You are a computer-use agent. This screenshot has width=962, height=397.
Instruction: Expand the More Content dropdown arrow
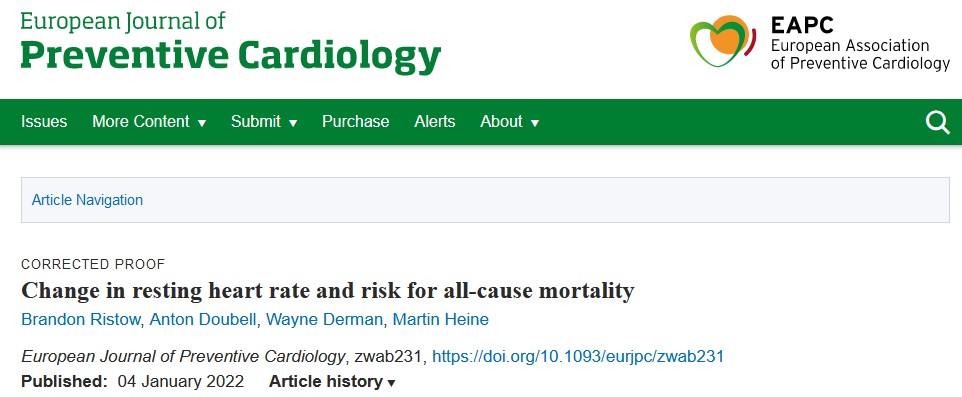coord(202,123)
